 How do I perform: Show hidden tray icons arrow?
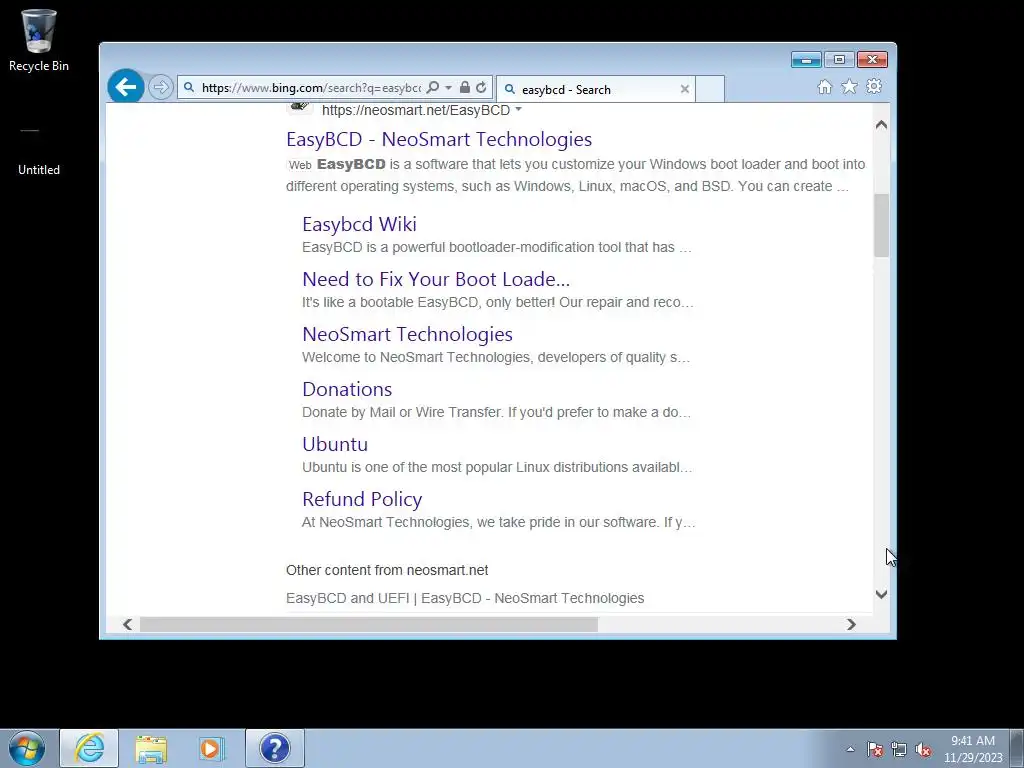[x=850, y=749]
